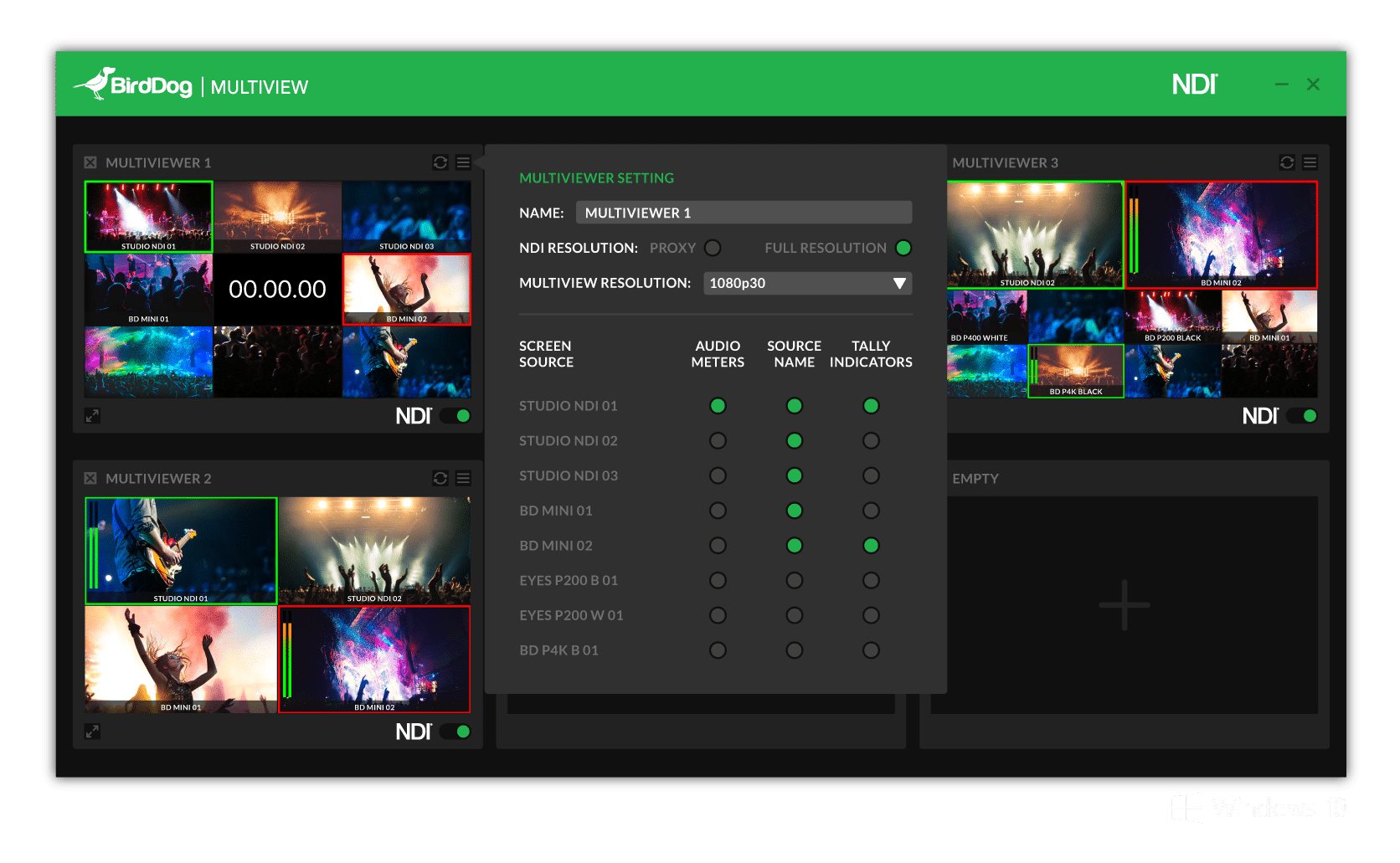Select BD MINI 02 source row label

pyautogui.click(x=556, y=546)
